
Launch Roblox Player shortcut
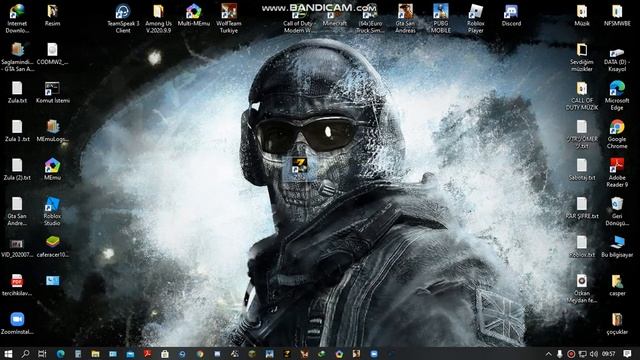pos(476,18)
